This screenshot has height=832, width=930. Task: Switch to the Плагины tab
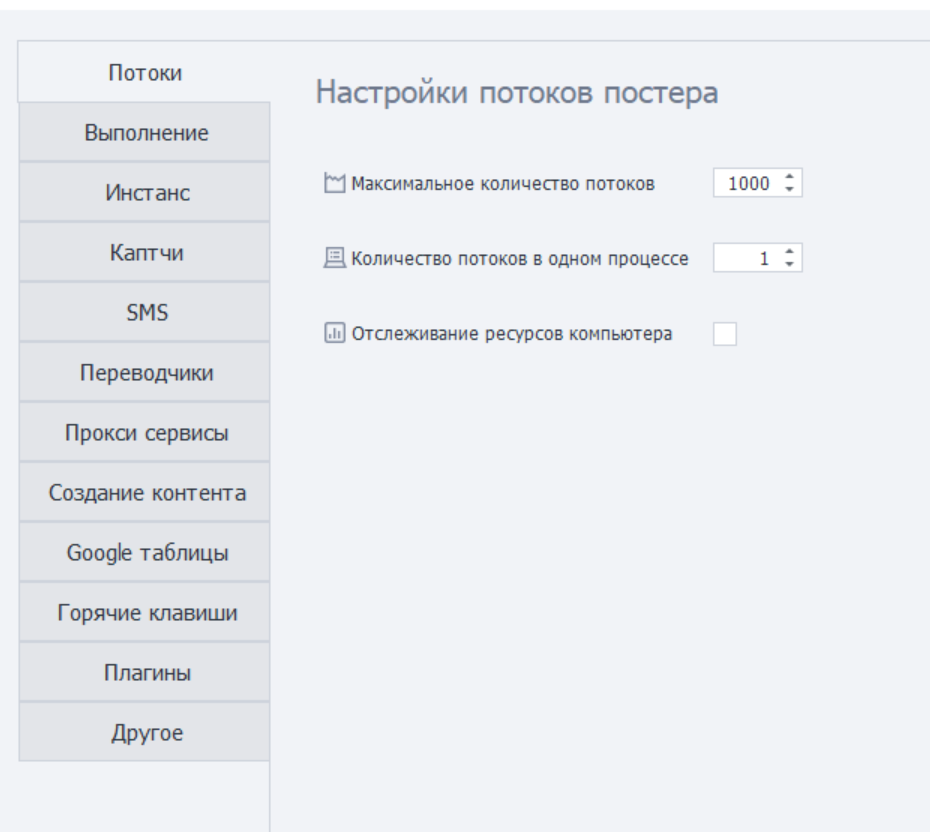point(145,672)
